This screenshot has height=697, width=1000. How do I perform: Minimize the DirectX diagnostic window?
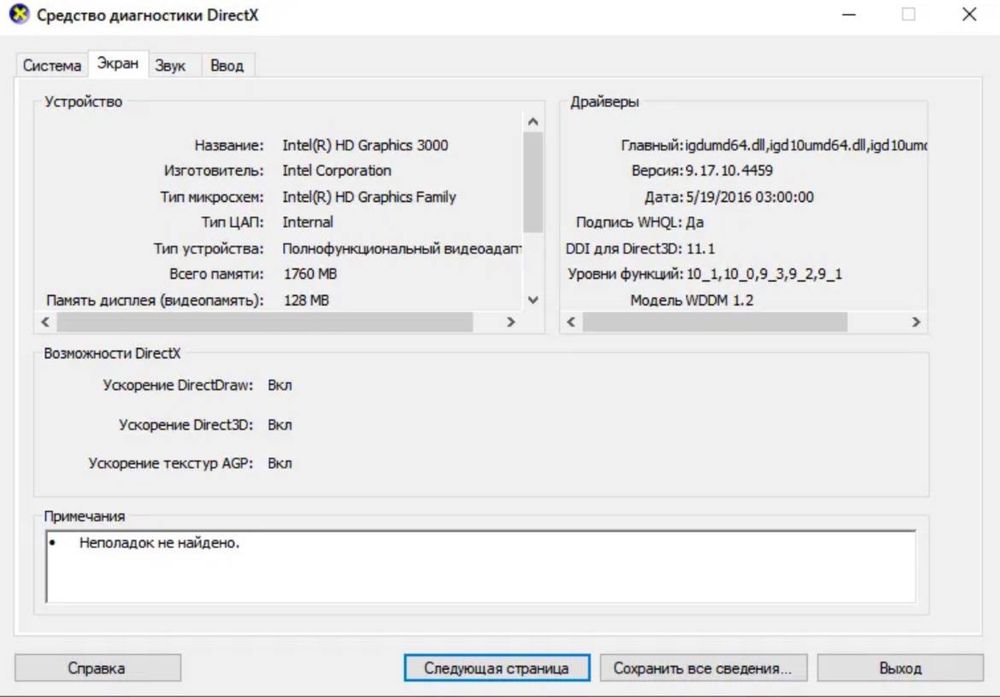tap(849, 15)
